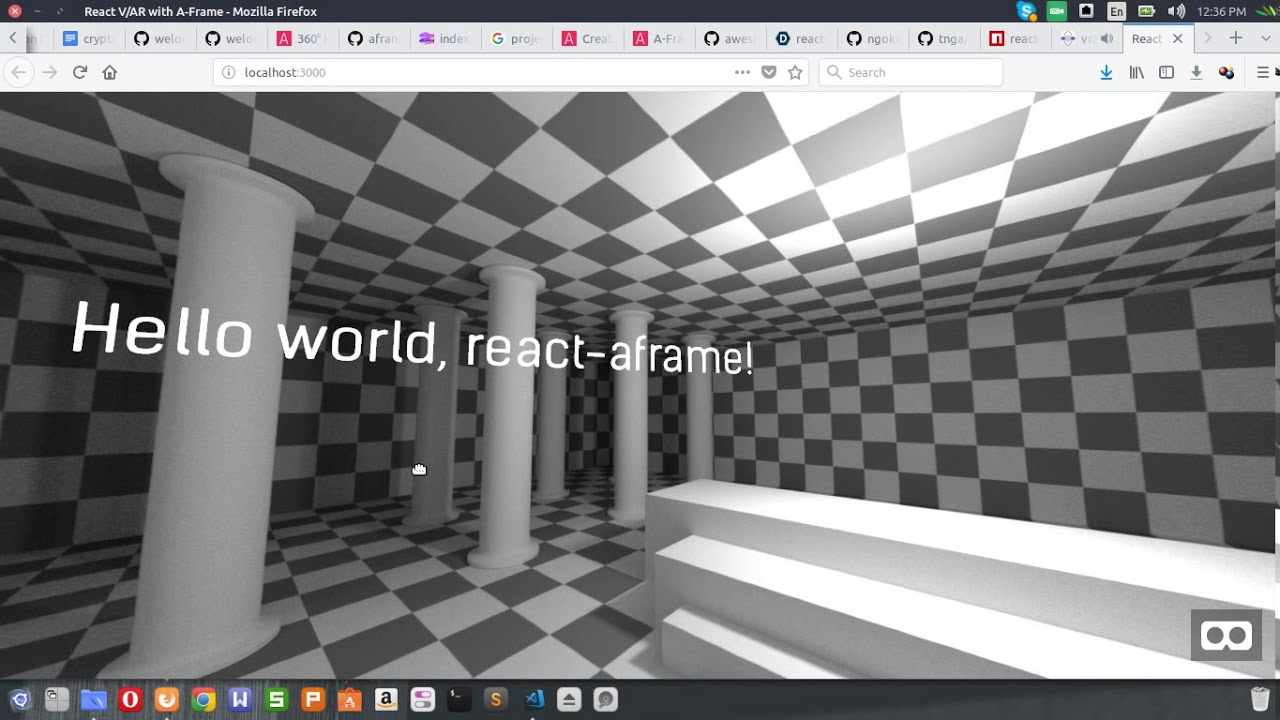Switch to the 'ngok' GitHub tab
Image resolution: width=1280 pixels, height=720 pixels.
pos(874,39)
